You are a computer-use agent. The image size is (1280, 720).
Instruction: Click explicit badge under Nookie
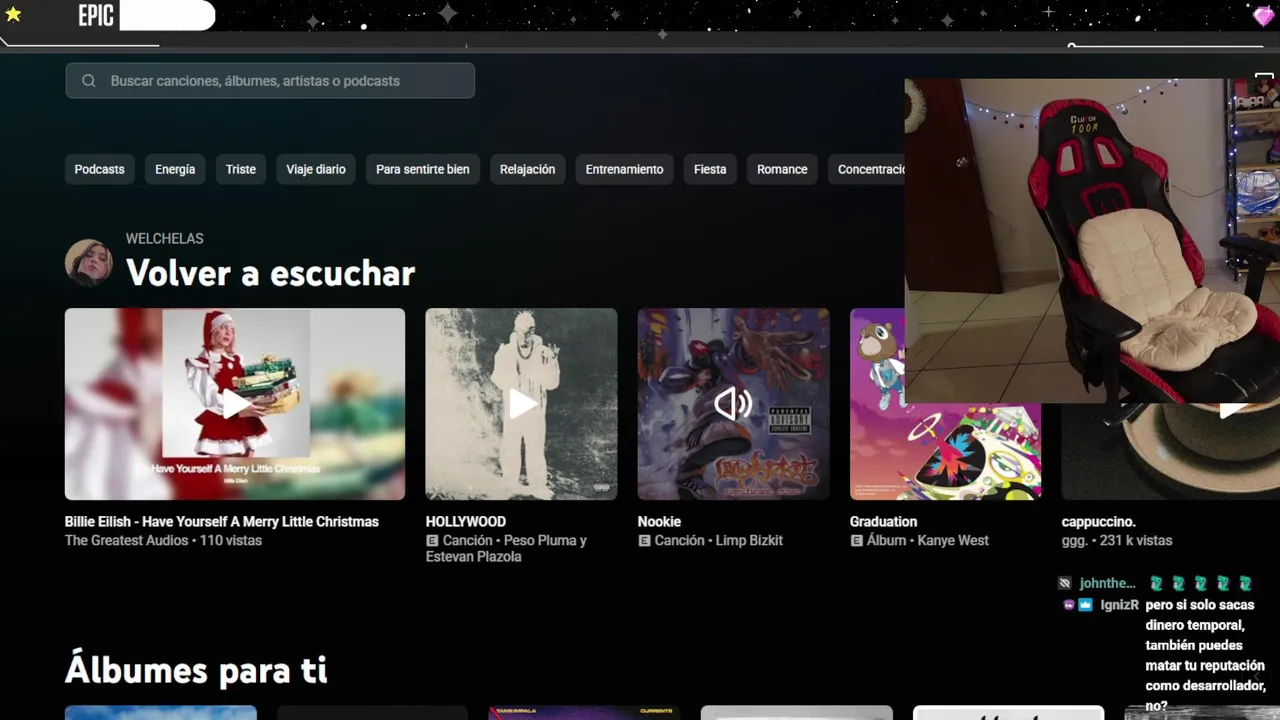point(644,541)
